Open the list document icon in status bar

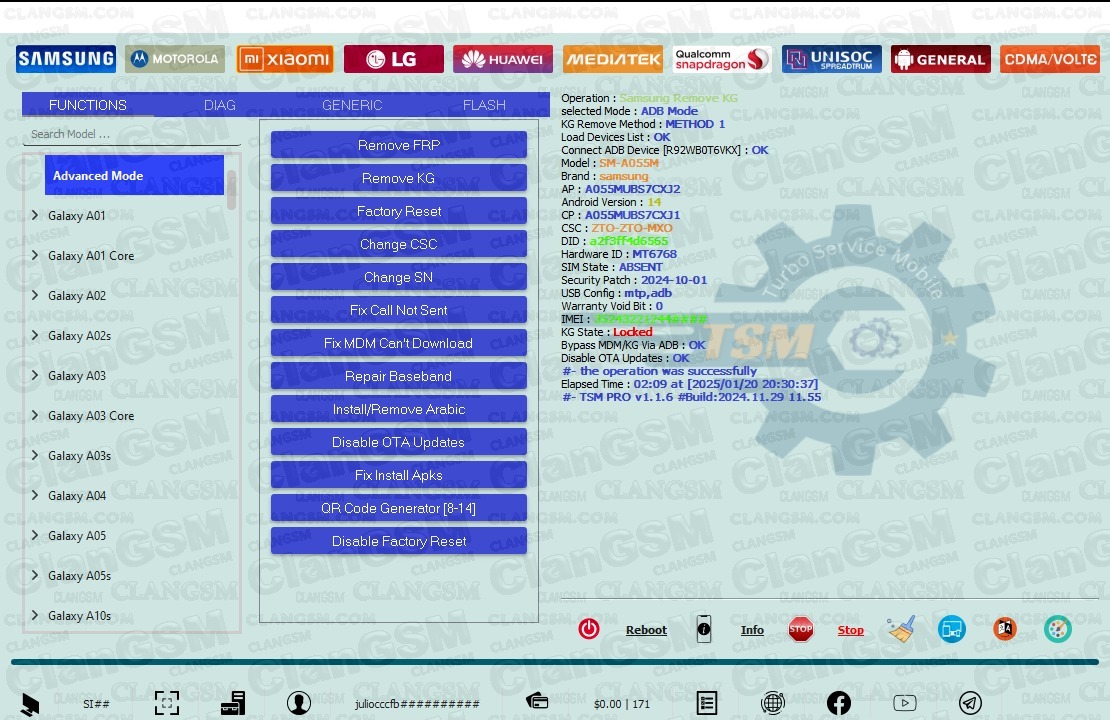pos(706,703)
